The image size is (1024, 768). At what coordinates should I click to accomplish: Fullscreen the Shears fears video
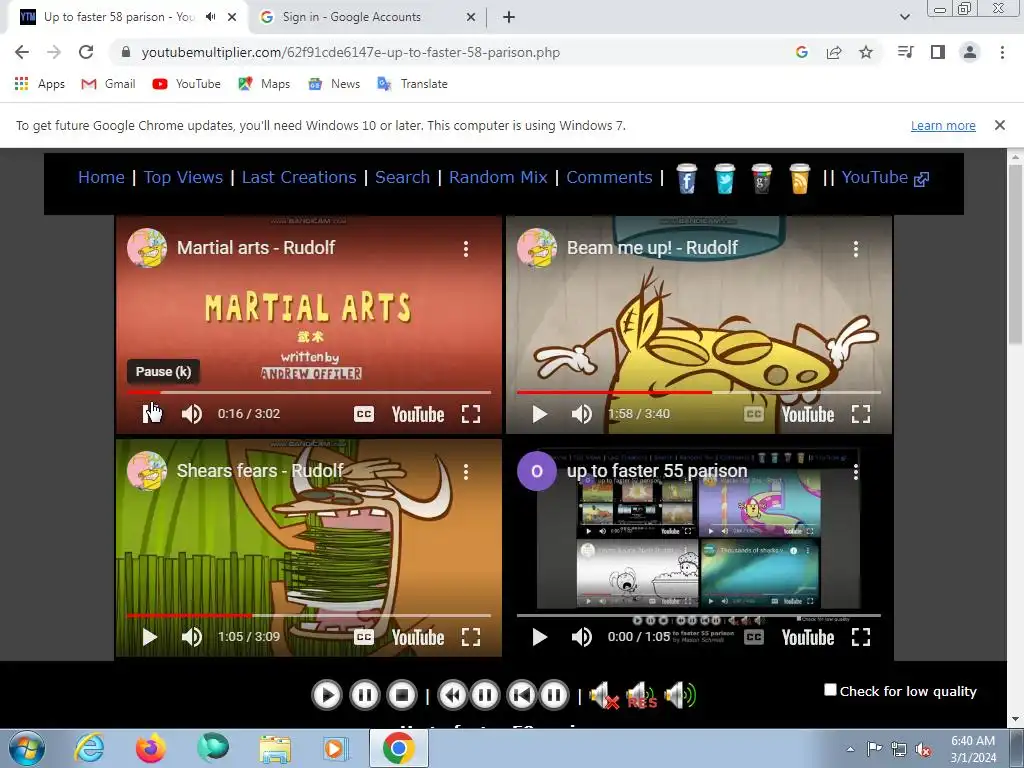(471, 637)
